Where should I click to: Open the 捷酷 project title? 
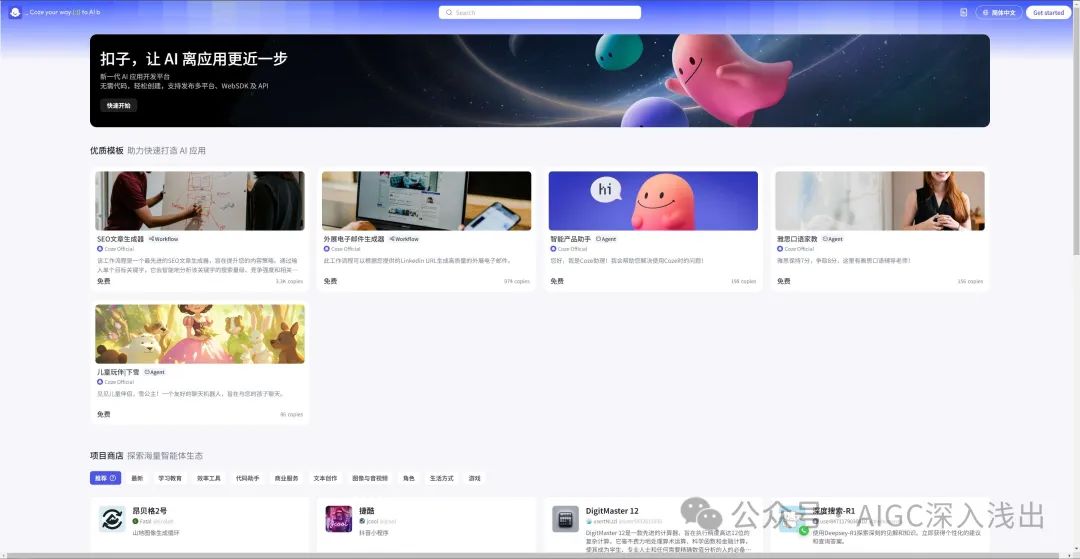(x=366, y=511)
